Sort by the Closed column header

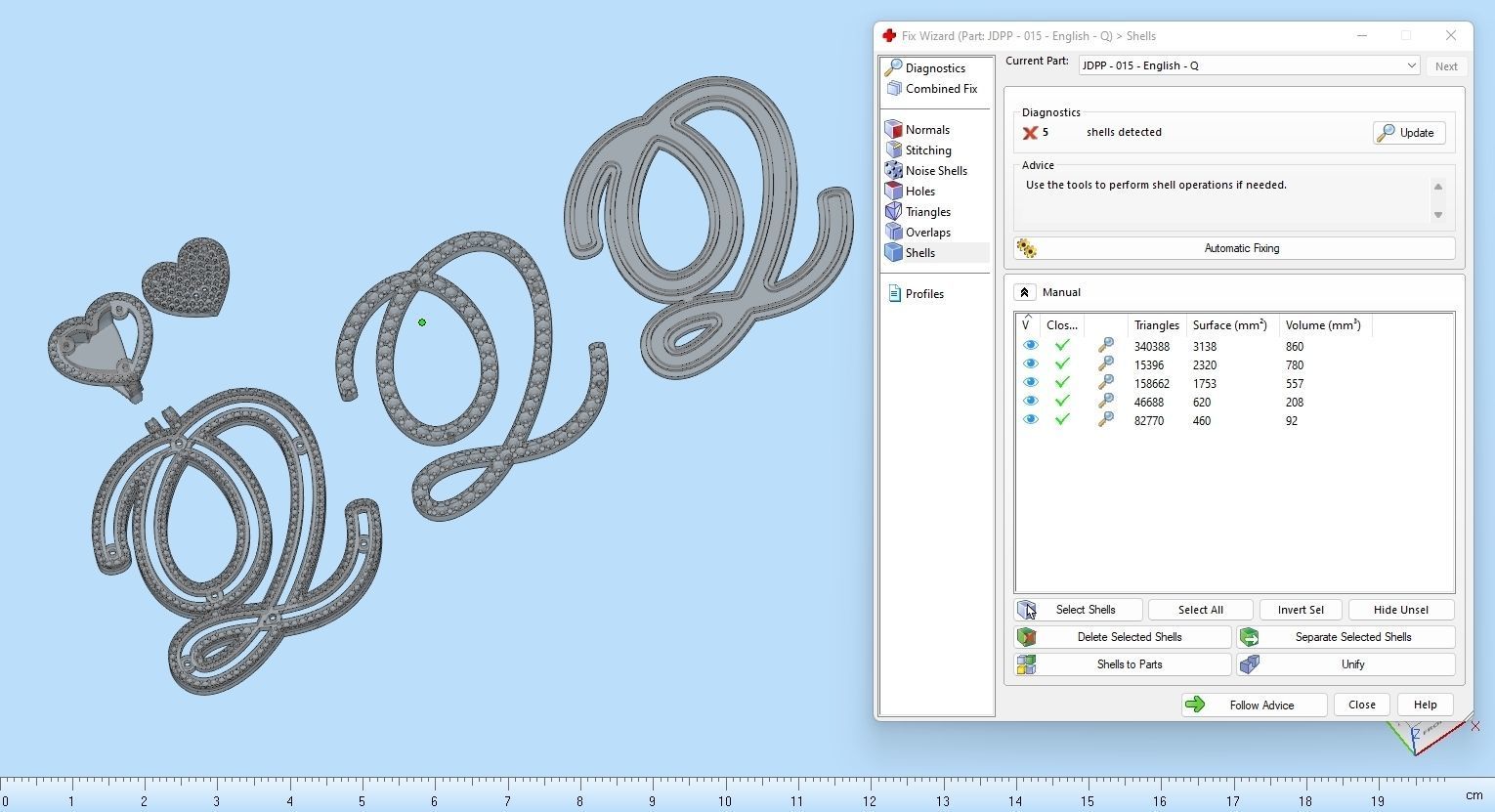click(x=1062, y=325)
